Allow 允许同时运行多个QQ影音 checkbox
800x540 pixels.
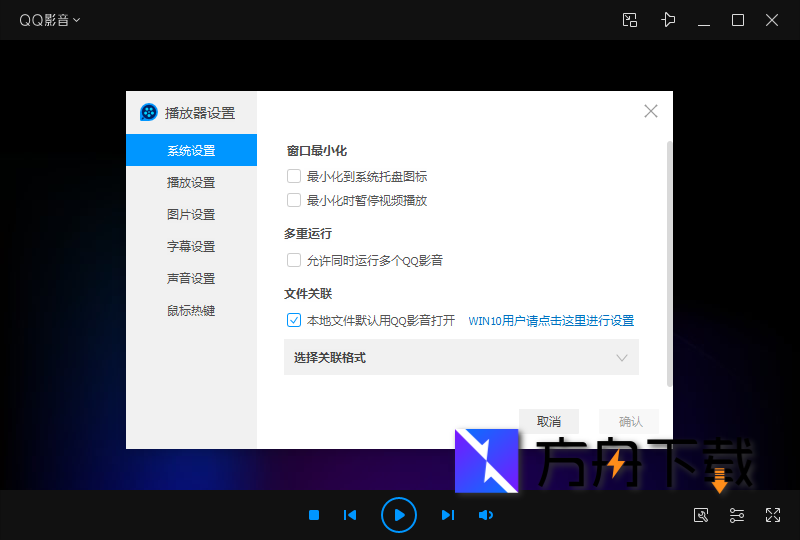[x=294, y=260]
